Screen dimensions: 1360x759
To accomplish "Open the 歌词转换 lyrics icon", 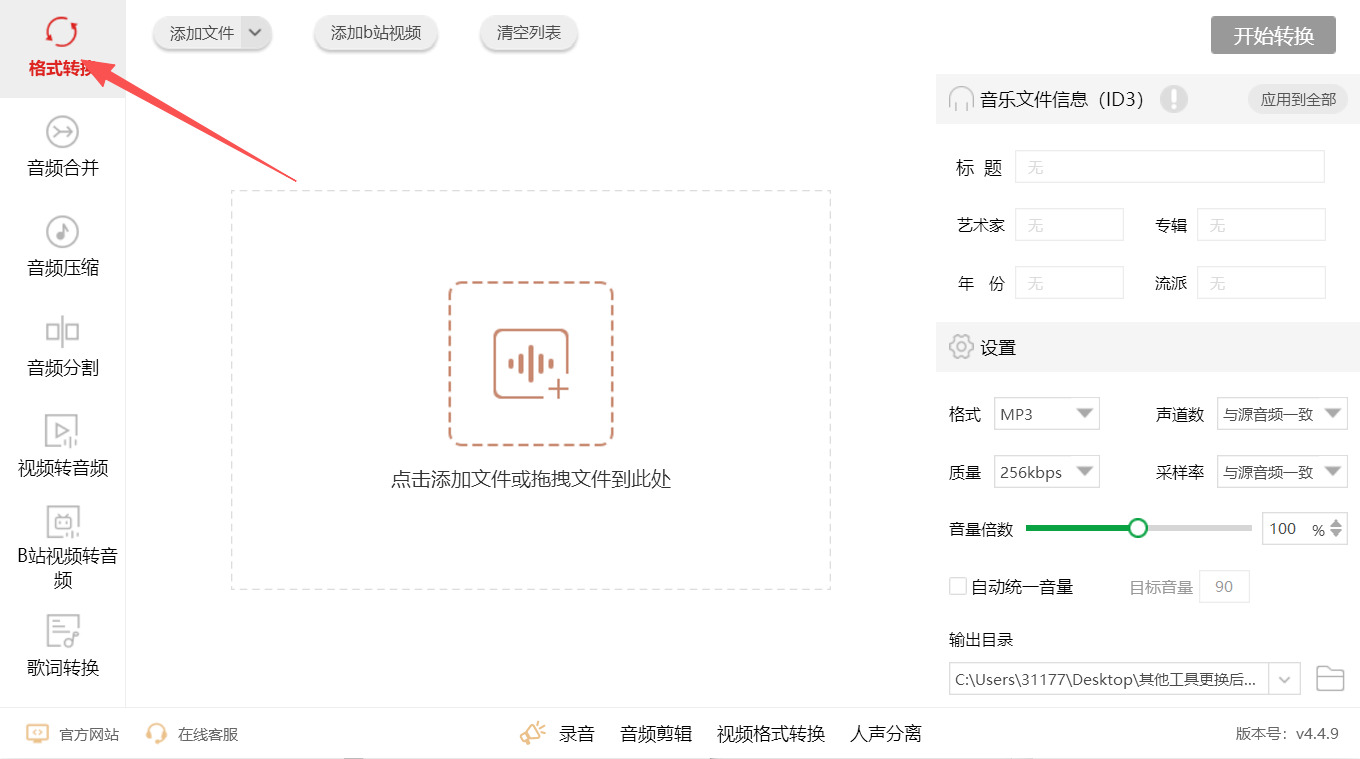I will tap(62, 632).
